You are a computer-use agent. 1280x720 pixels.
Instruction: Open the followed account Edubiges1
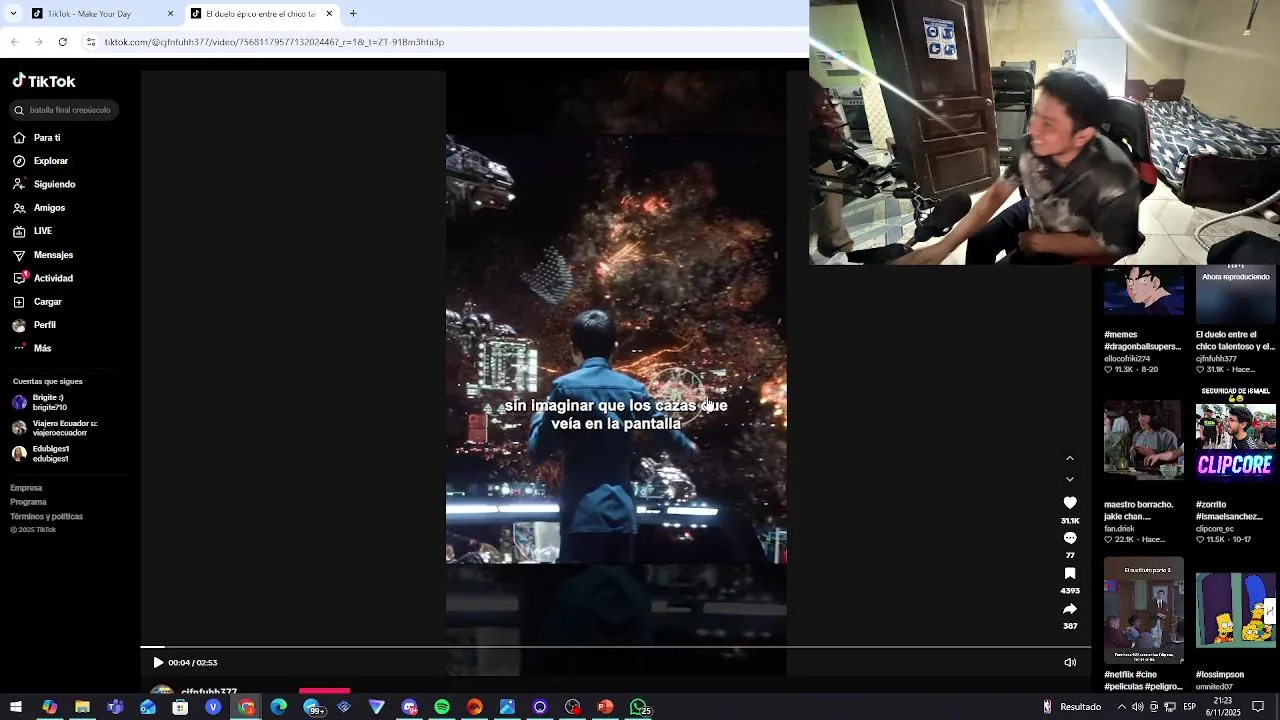[x=41, y=453]
